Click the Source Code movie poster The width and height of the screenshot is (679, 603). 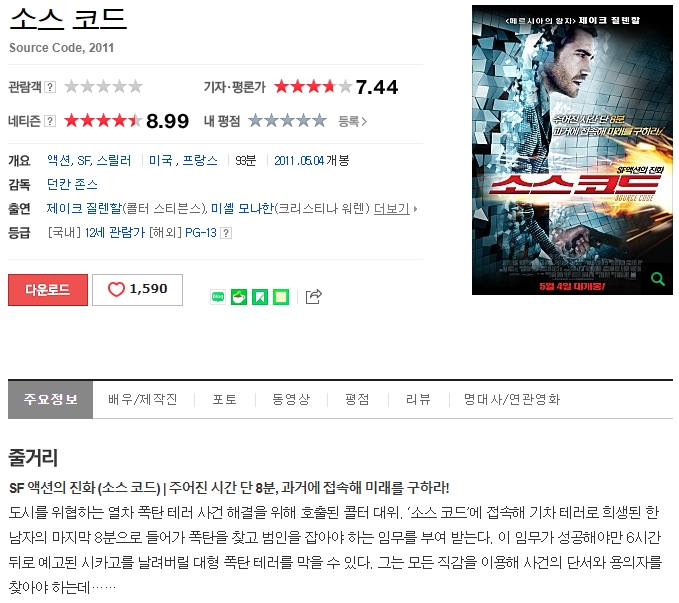572,150
